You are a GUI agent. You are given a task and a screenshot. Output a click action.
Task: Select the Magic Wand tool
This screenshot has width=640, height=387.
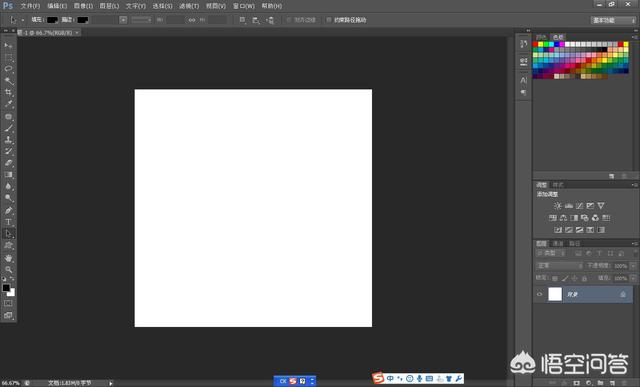(x=8, y=81)
